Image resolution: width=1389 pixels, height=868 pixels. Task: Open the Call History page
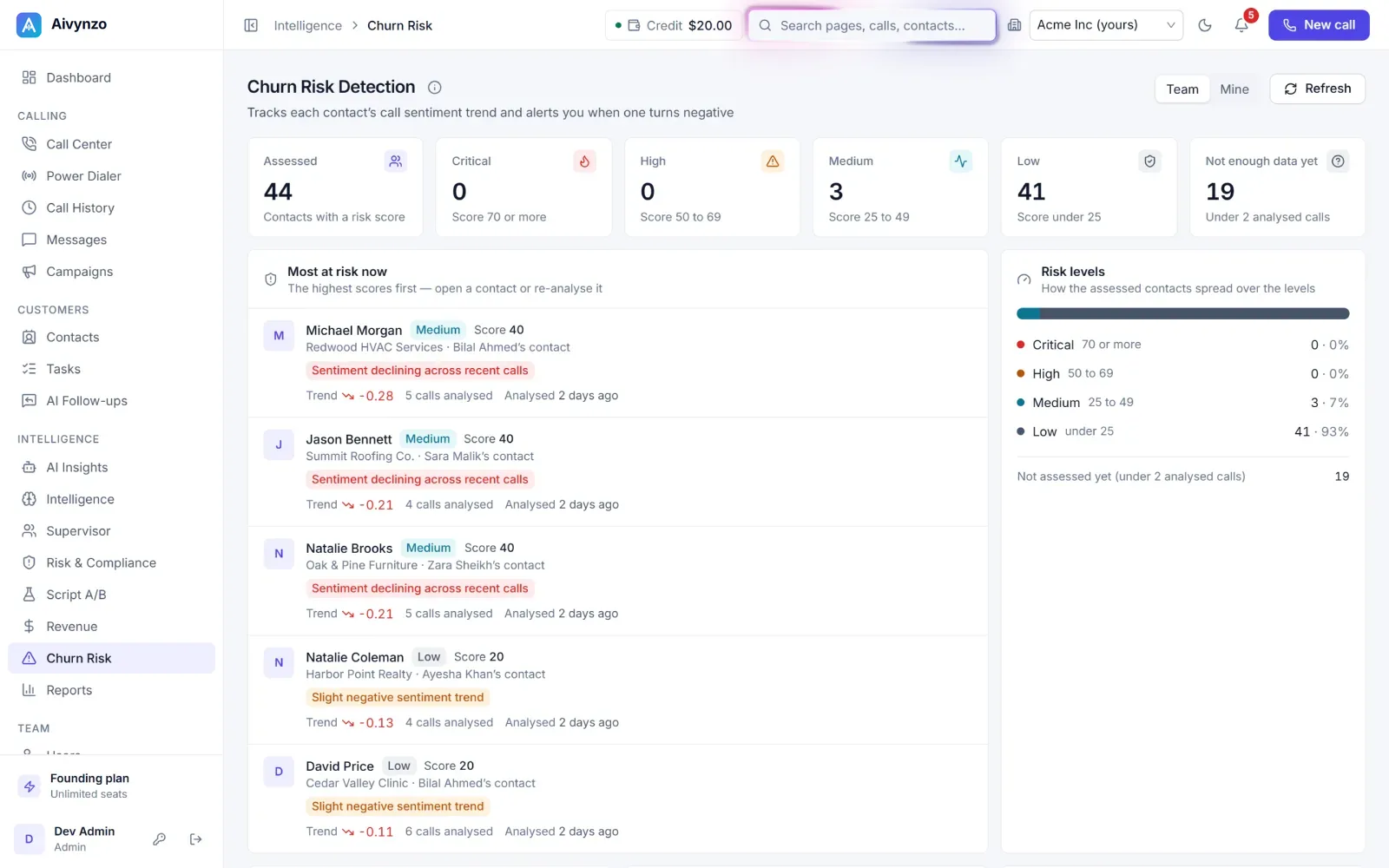click(111, 207)
